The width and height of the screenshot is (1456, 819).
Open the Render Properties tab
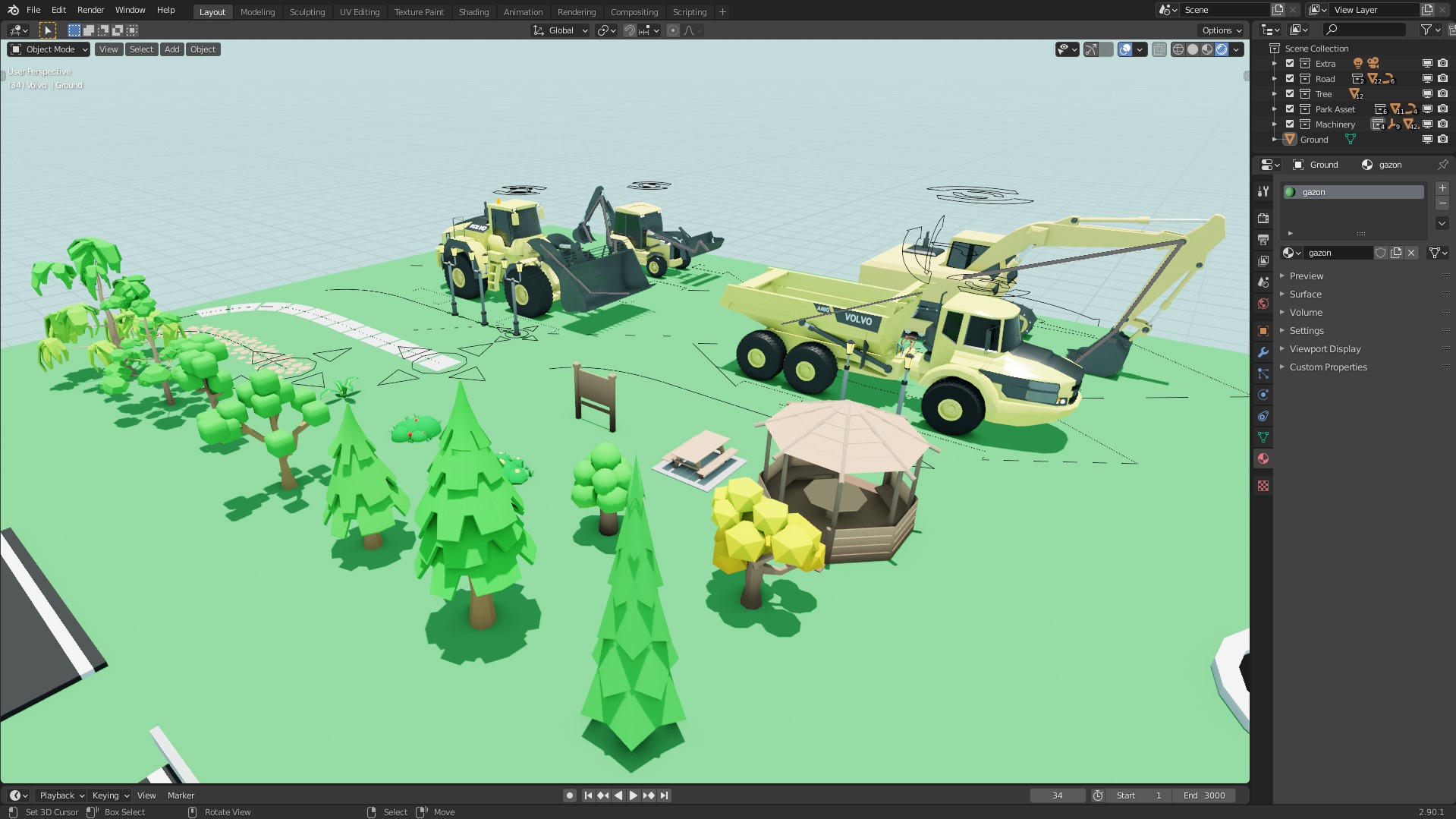tap(1263, 217)
